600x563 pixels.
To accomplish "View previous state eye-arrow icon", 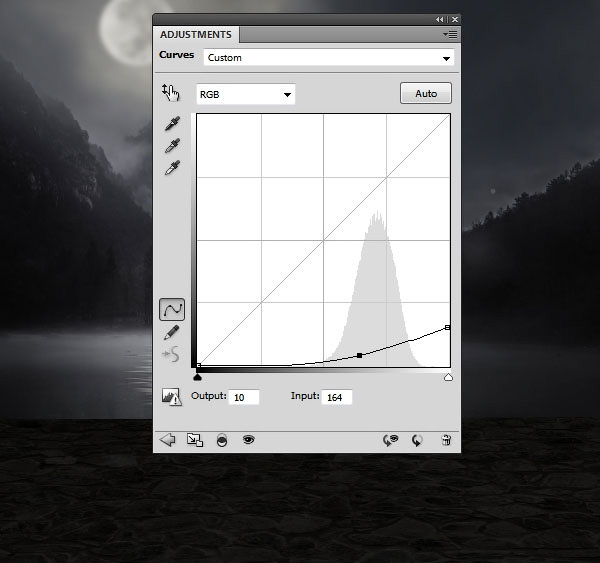I will pos(390,440).
